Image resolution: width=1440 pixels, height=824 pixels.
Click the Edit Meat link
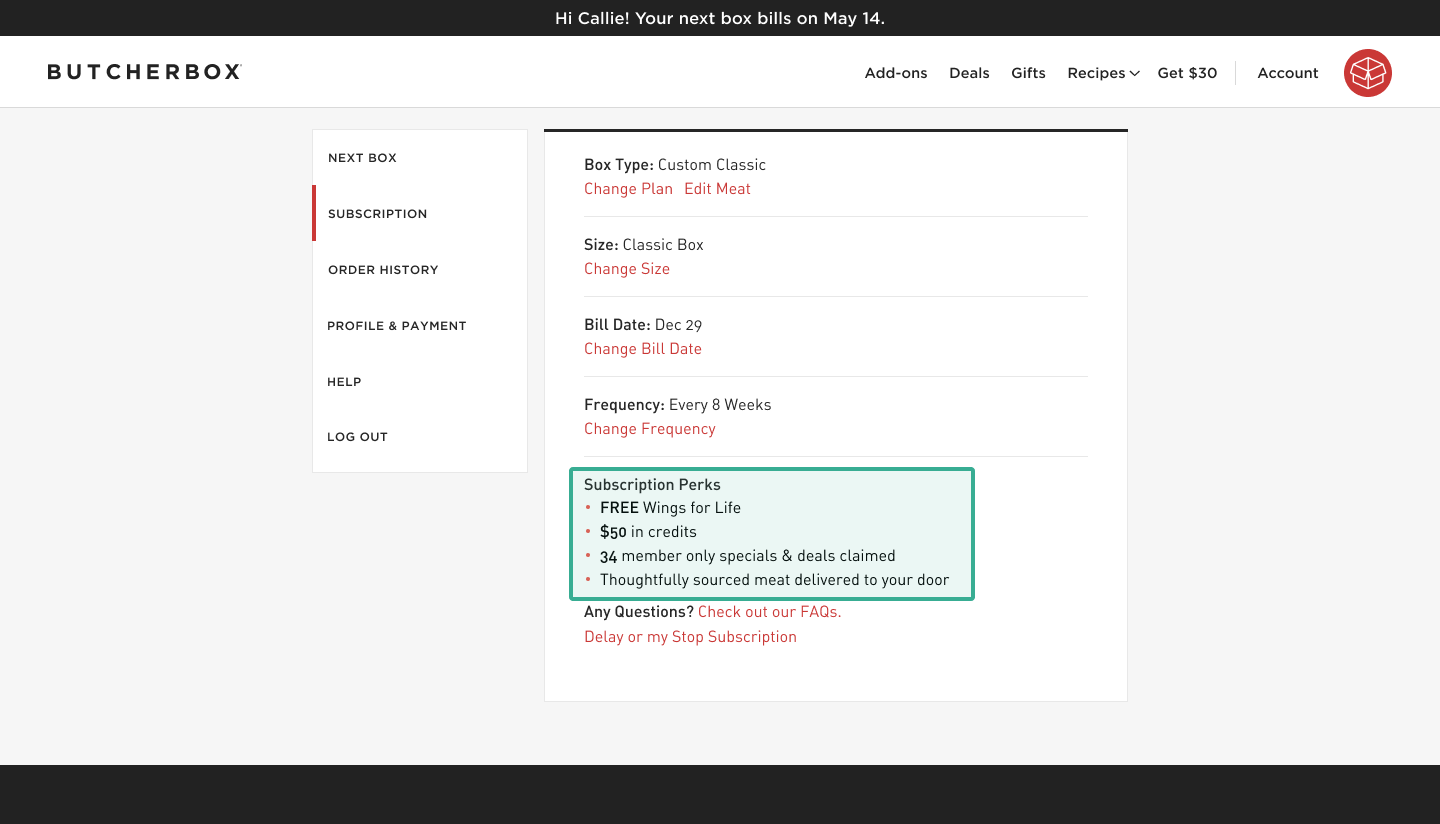717,189
